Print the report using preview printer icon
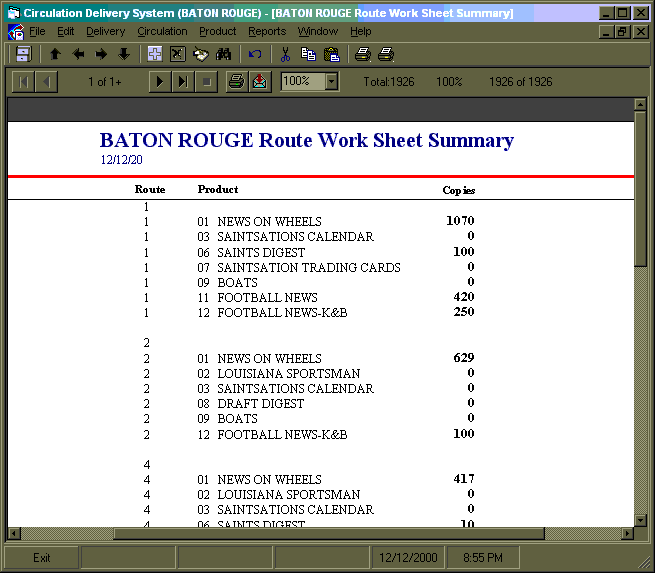This screenshot has height=573, width=655. click(236, 81)
